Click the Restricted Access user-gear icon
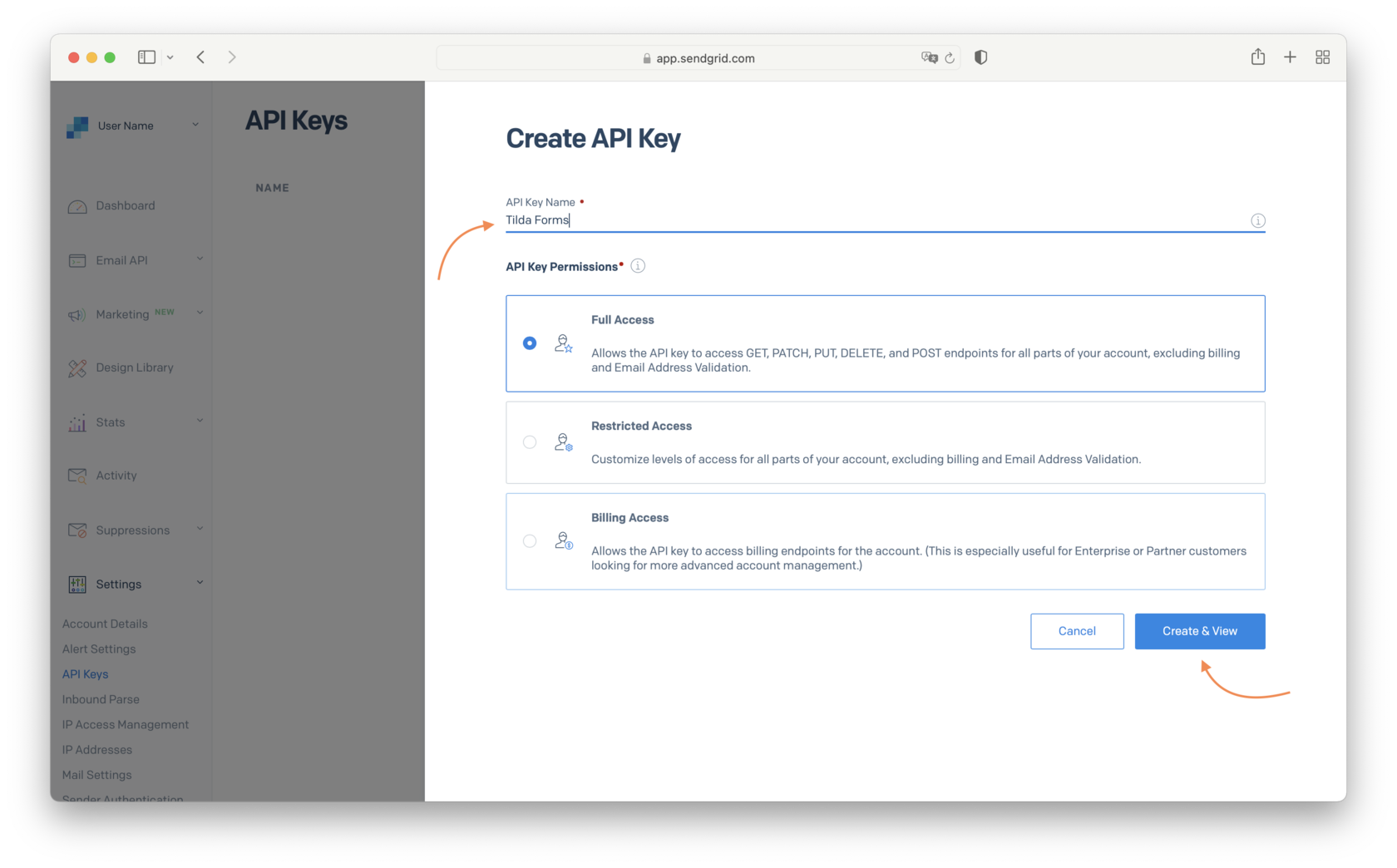The width and height of the screenshot is (1397, 868). (564, 442)
